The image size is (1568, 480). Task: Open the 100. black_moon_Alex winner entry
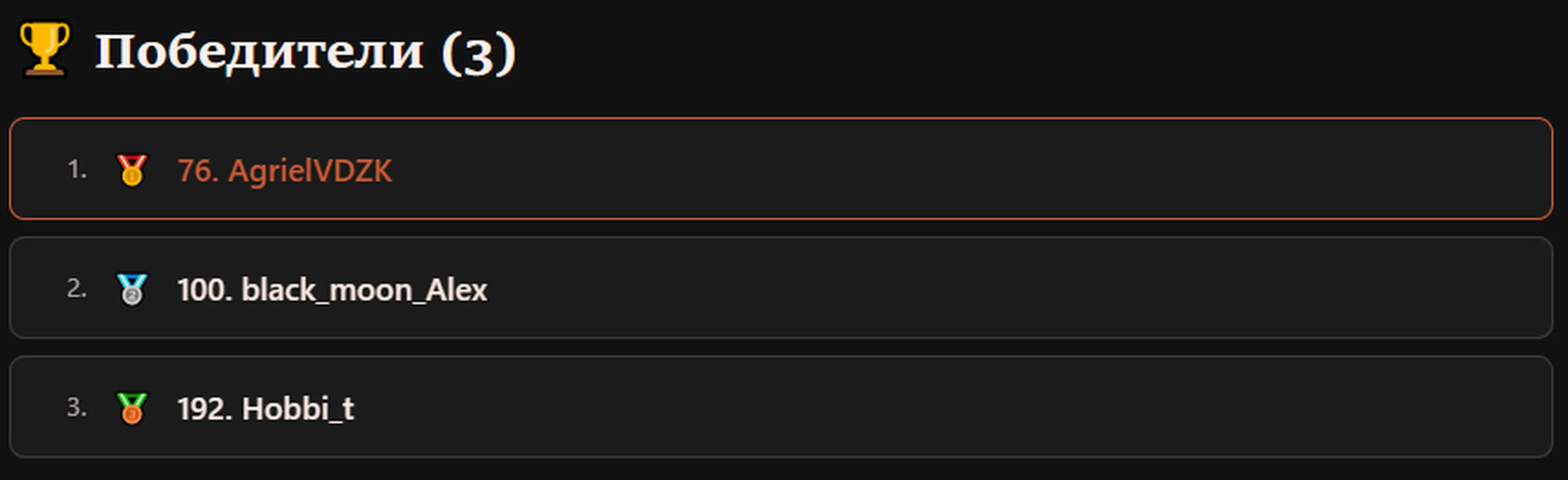pos(332,289)
